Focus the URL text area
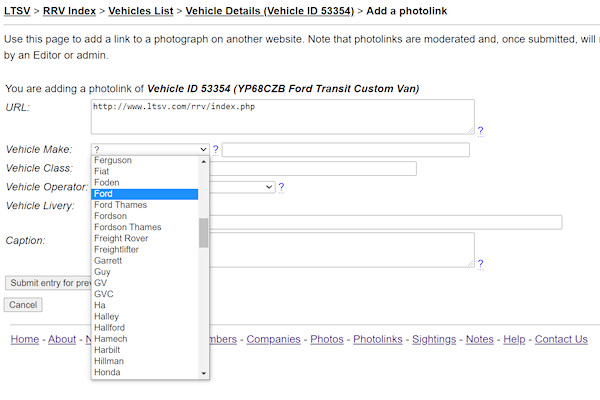 (282, 116)
